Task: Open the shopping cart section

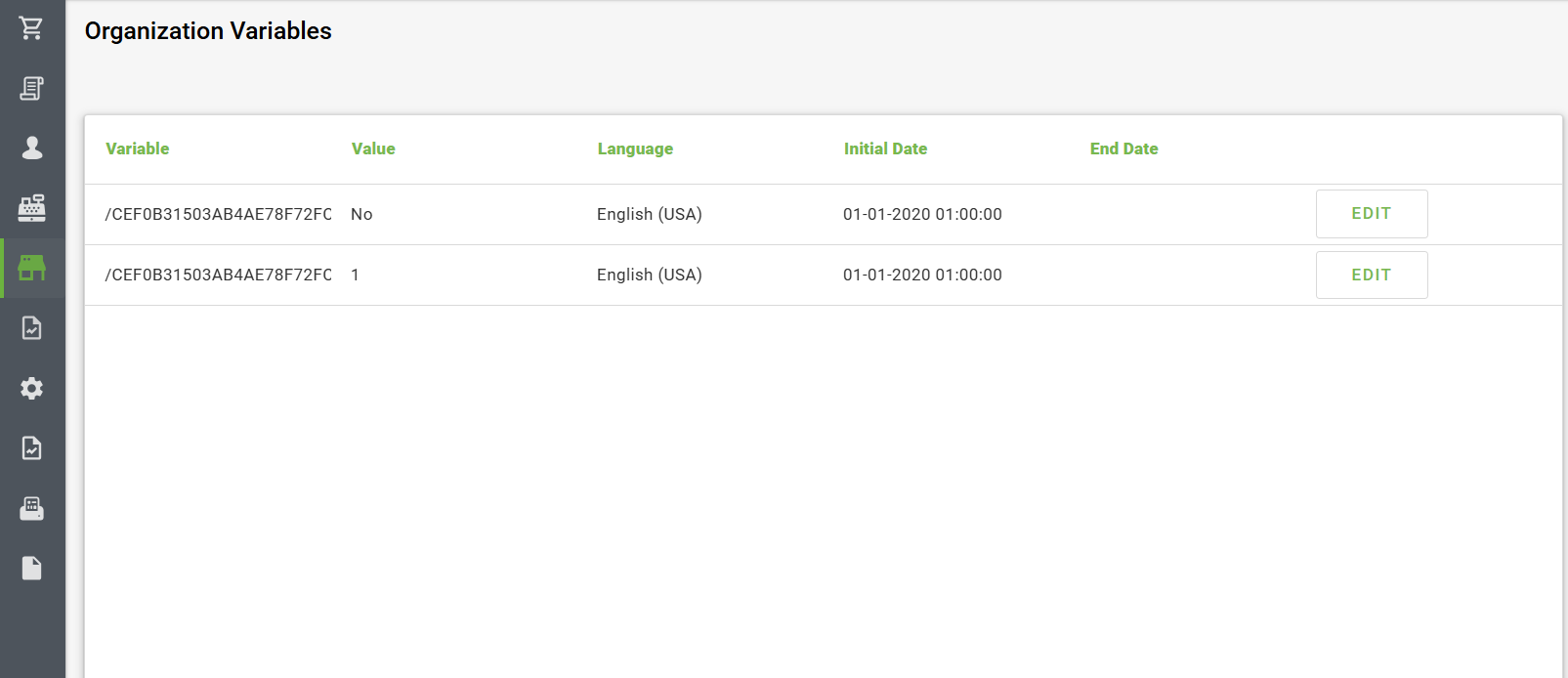Action: point(31,28)
